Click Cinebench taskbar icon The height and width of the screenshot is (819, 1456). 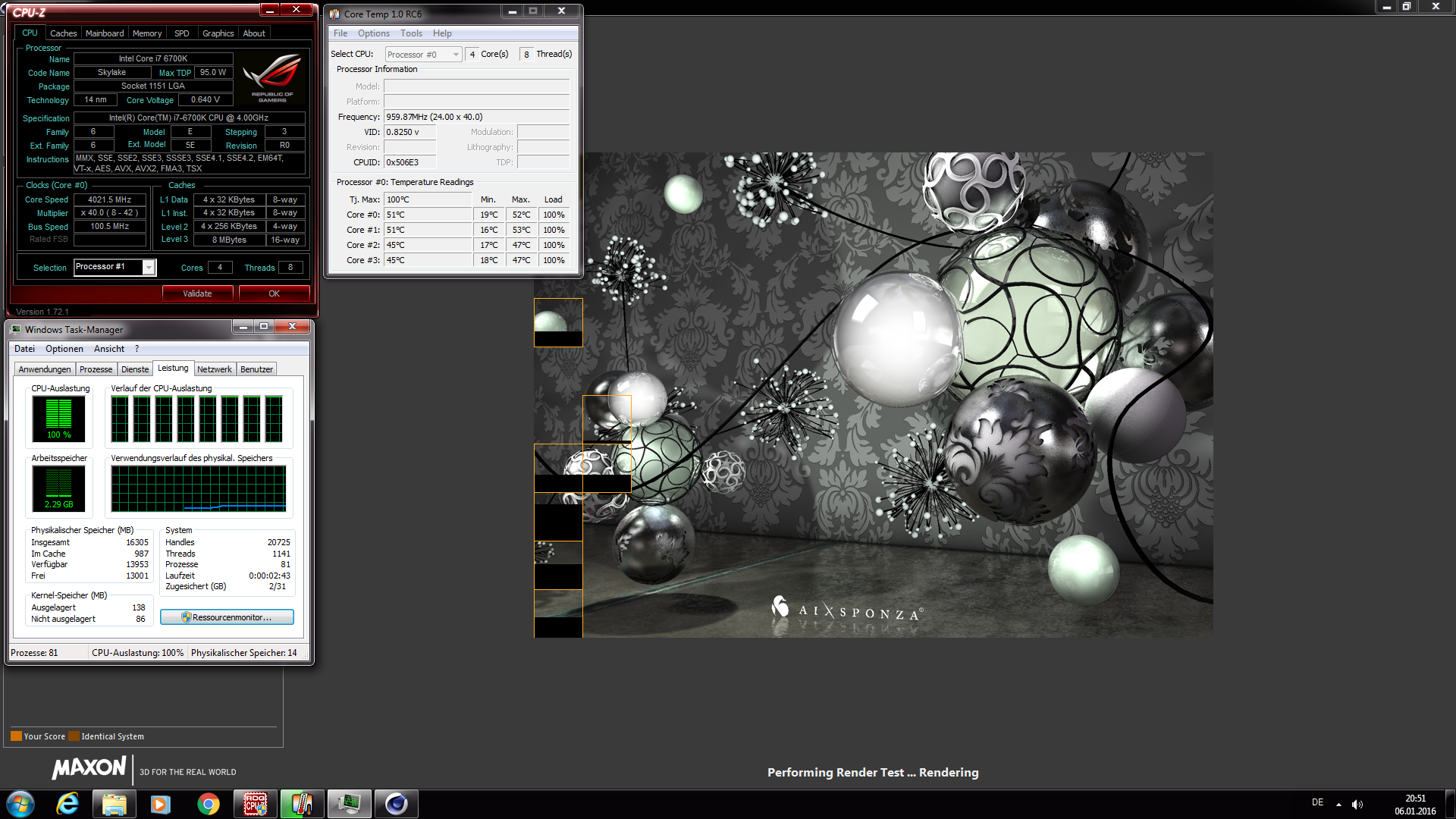(x=396, y=804)
